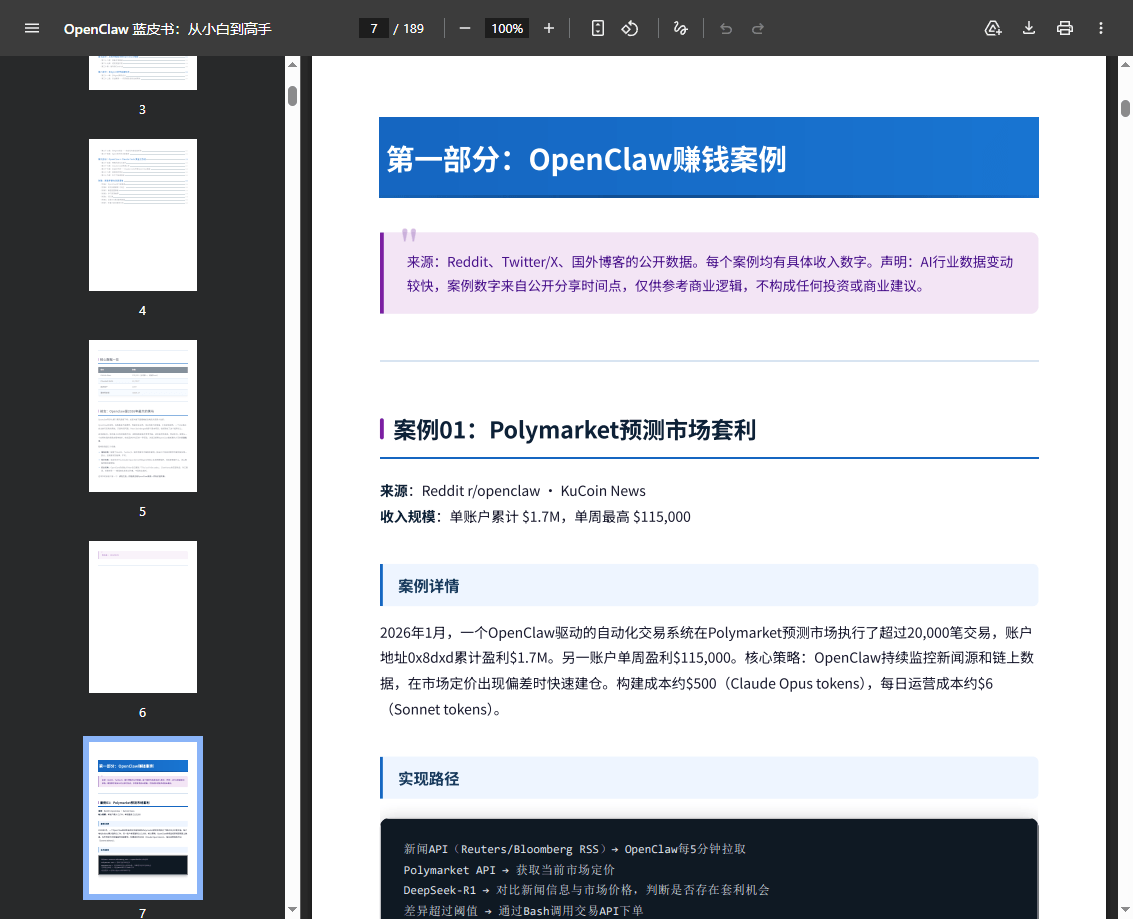
Task: Click the 100% zoom level field
Action: click(x=507, y=28)
